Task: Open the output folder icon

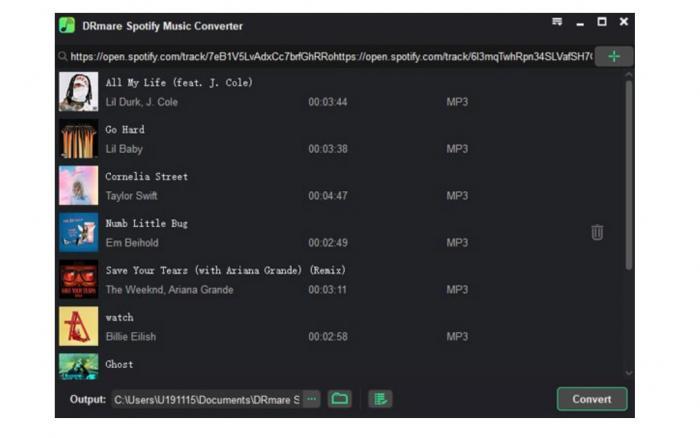Action: click(x=340, y=399)
